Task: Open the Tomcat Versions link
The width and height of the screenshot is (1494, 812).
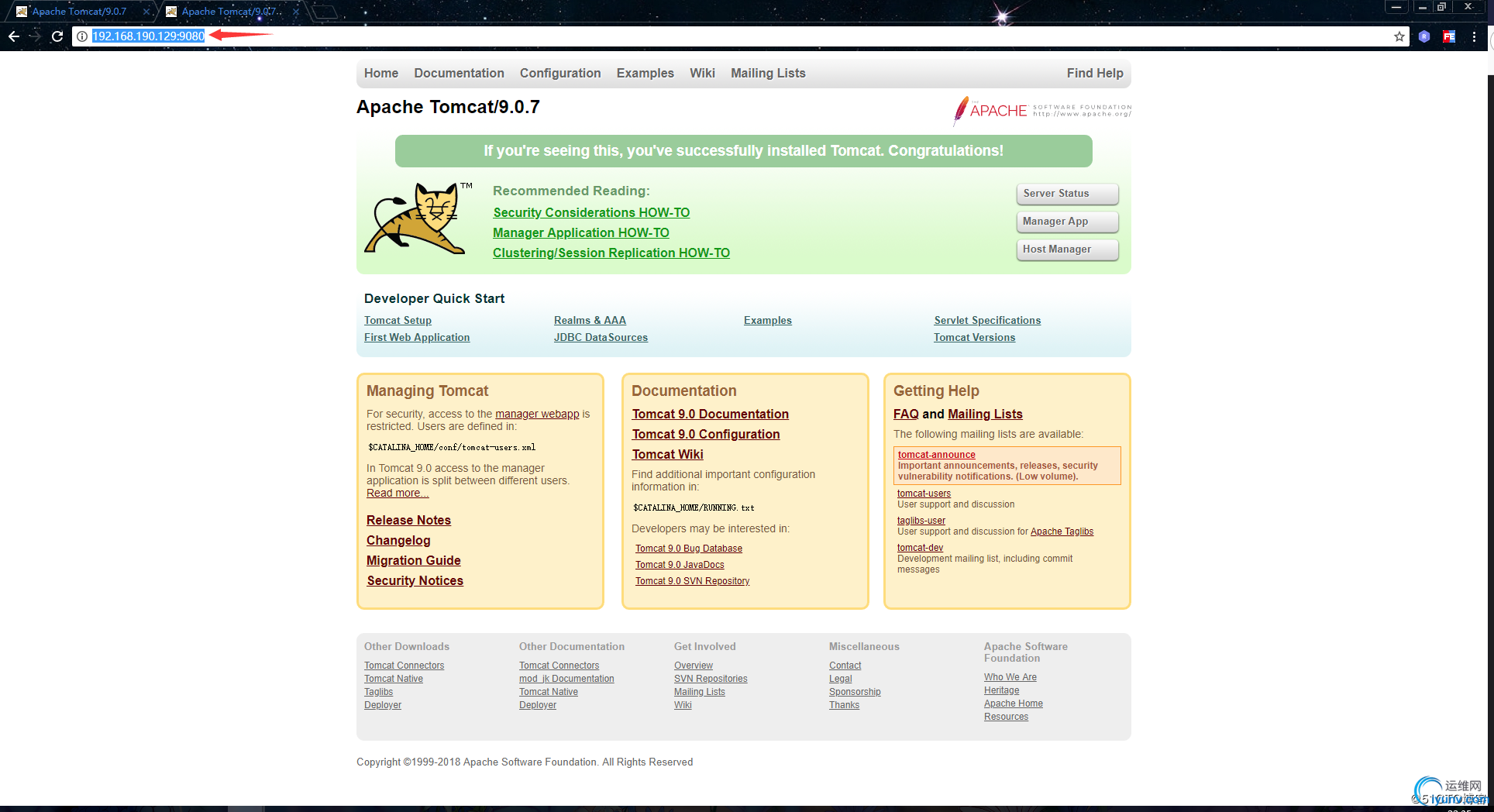Action: point(974,337)
